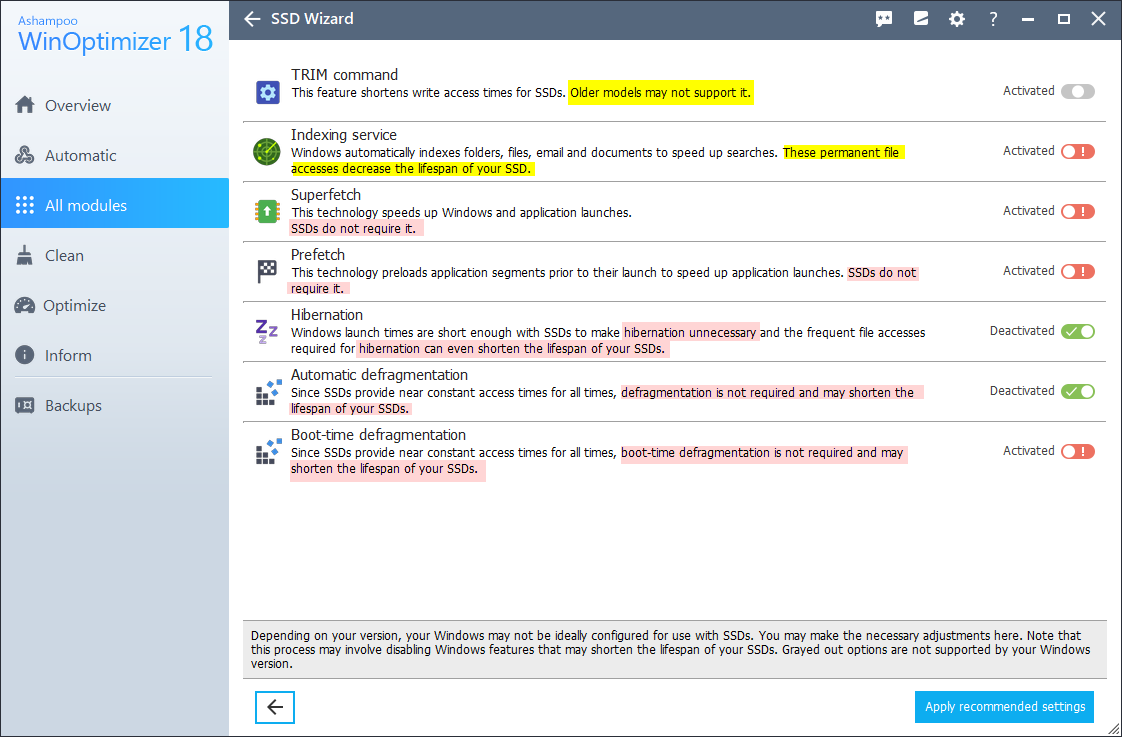Viewport: 1122px width, 737px height.
Task: Click the Boot-time defragmentation blocks icon
Action: (x=268, y=452)
